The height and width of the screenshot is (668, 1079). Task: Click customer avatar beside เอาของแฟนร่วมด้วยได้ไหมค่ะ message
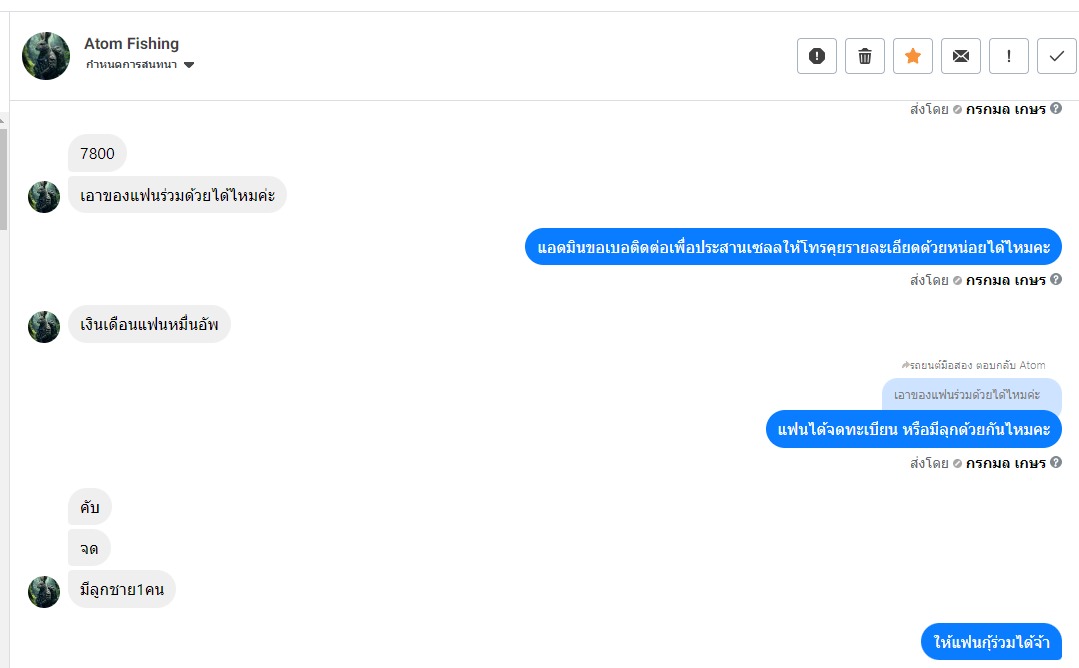44,196
